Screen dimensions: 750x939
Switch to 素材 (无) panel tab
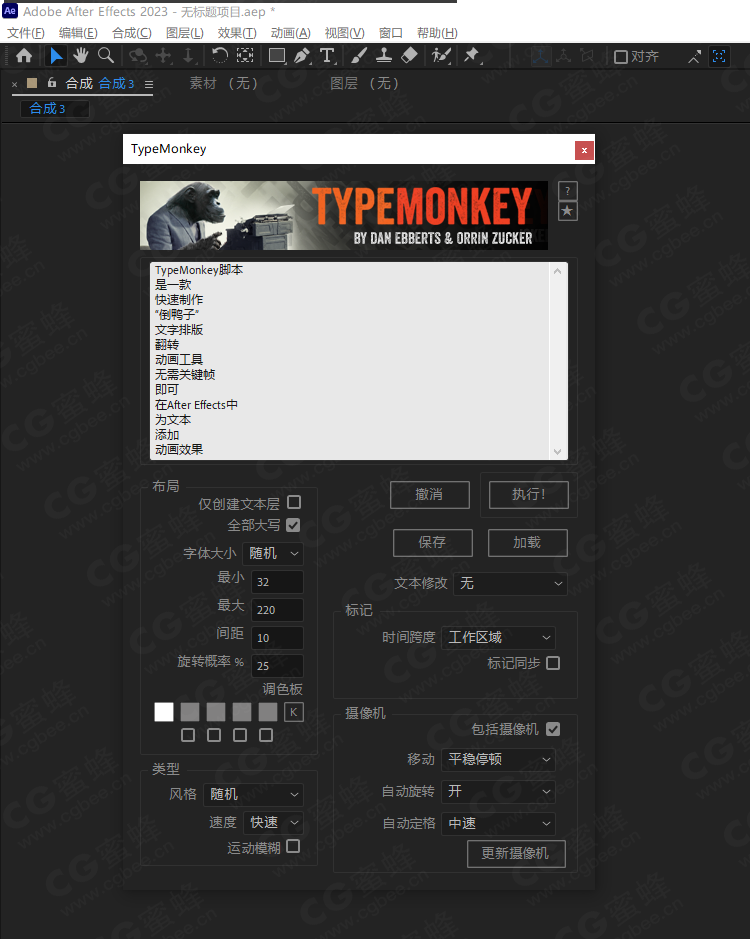(x=223, y=83)
